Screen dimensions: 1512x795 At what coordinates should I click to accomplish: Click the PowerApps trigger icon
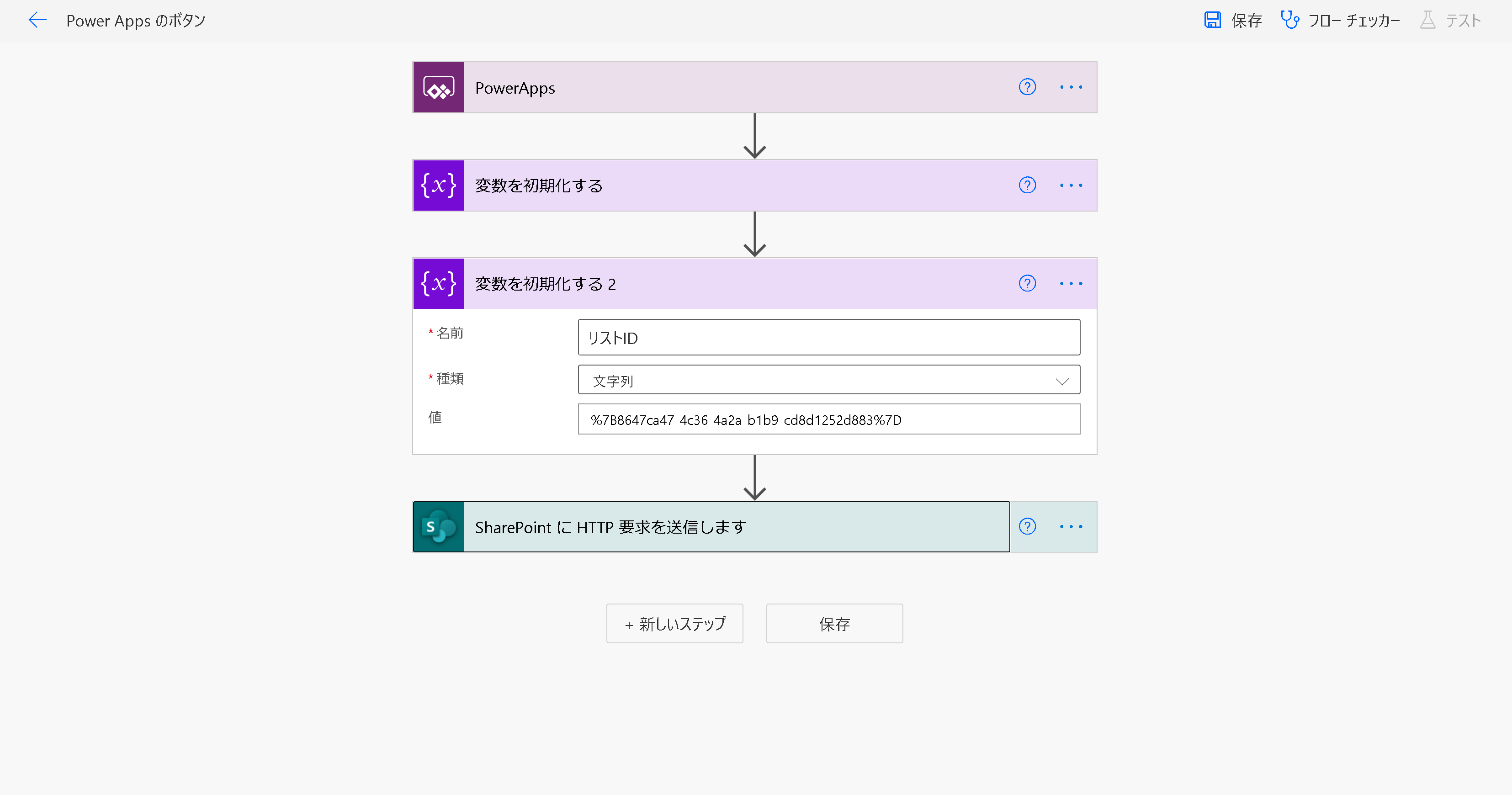point(439,87)
